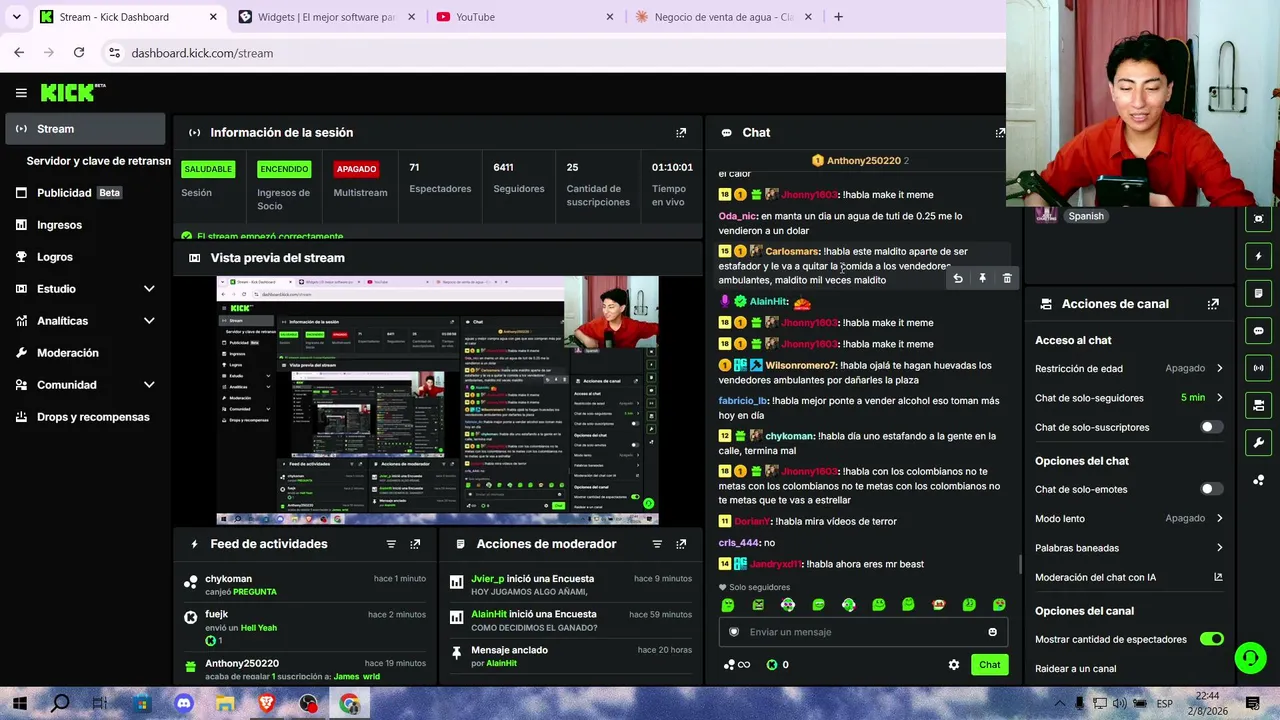
Task: Open Moderación del chat con IA link
Action: pos(1129,577)
